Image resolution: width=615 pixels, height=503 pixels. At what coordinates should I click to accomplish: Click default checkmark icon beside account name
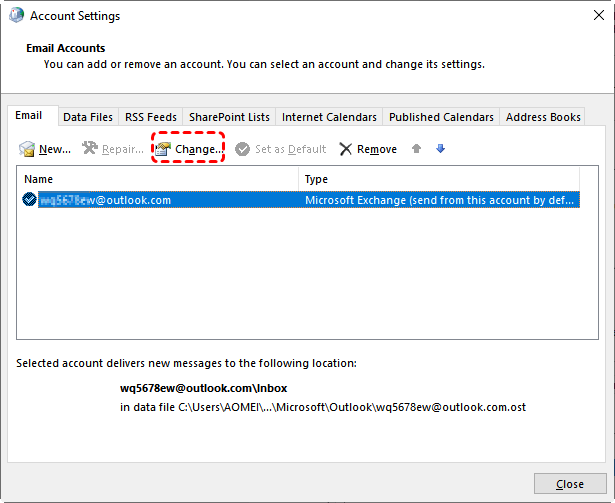click(29, 200)
